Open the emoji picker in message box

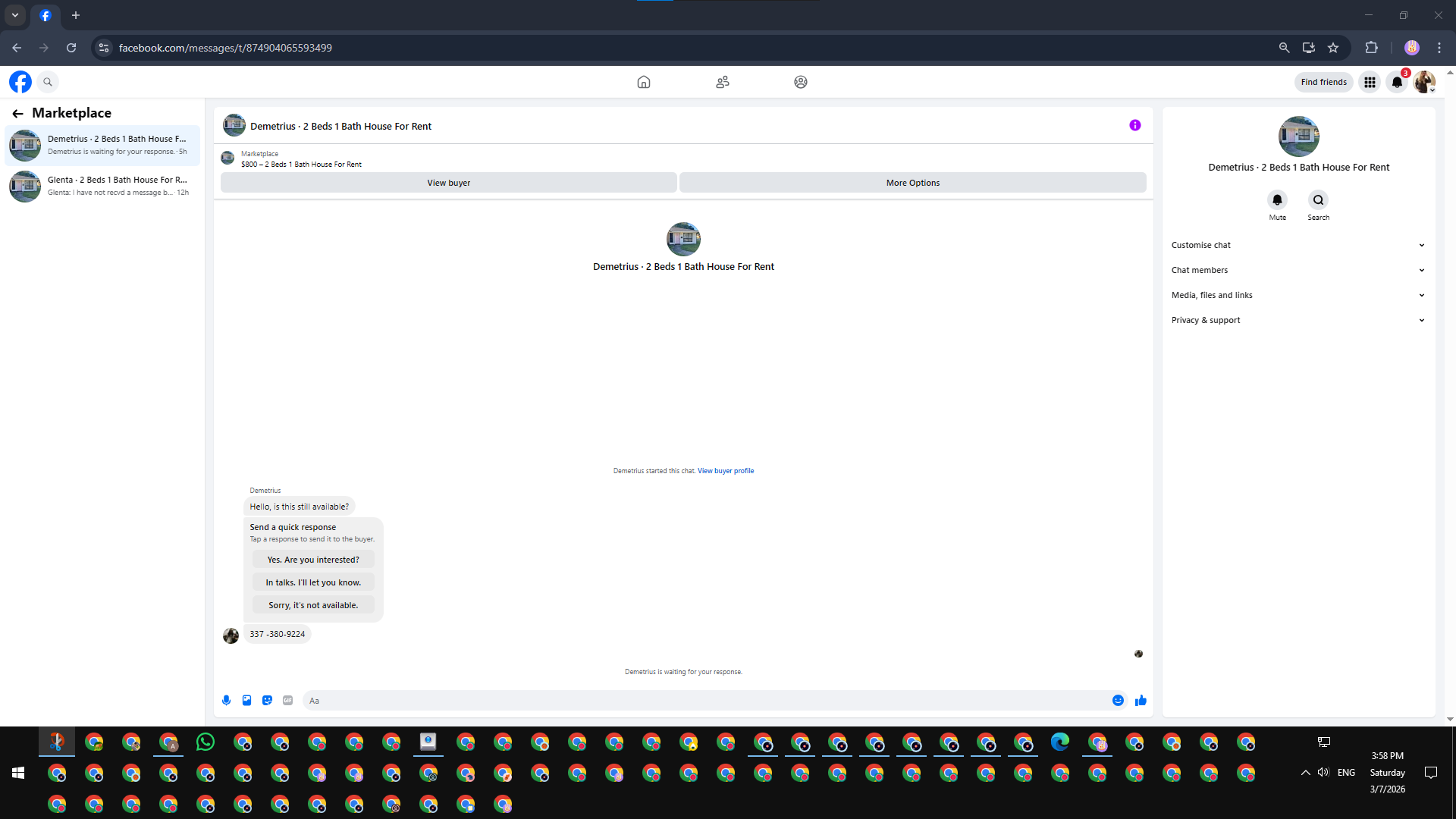1118,701
